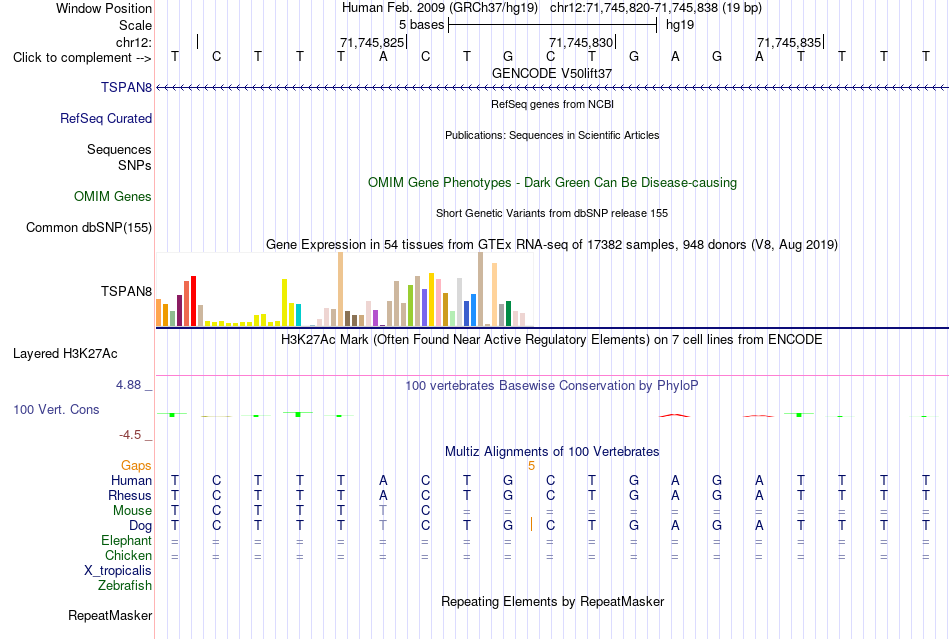This screenshot has width=950, height=639.
Task: Click the GENCODE TSPAN8 gene label
Action: 126,87
